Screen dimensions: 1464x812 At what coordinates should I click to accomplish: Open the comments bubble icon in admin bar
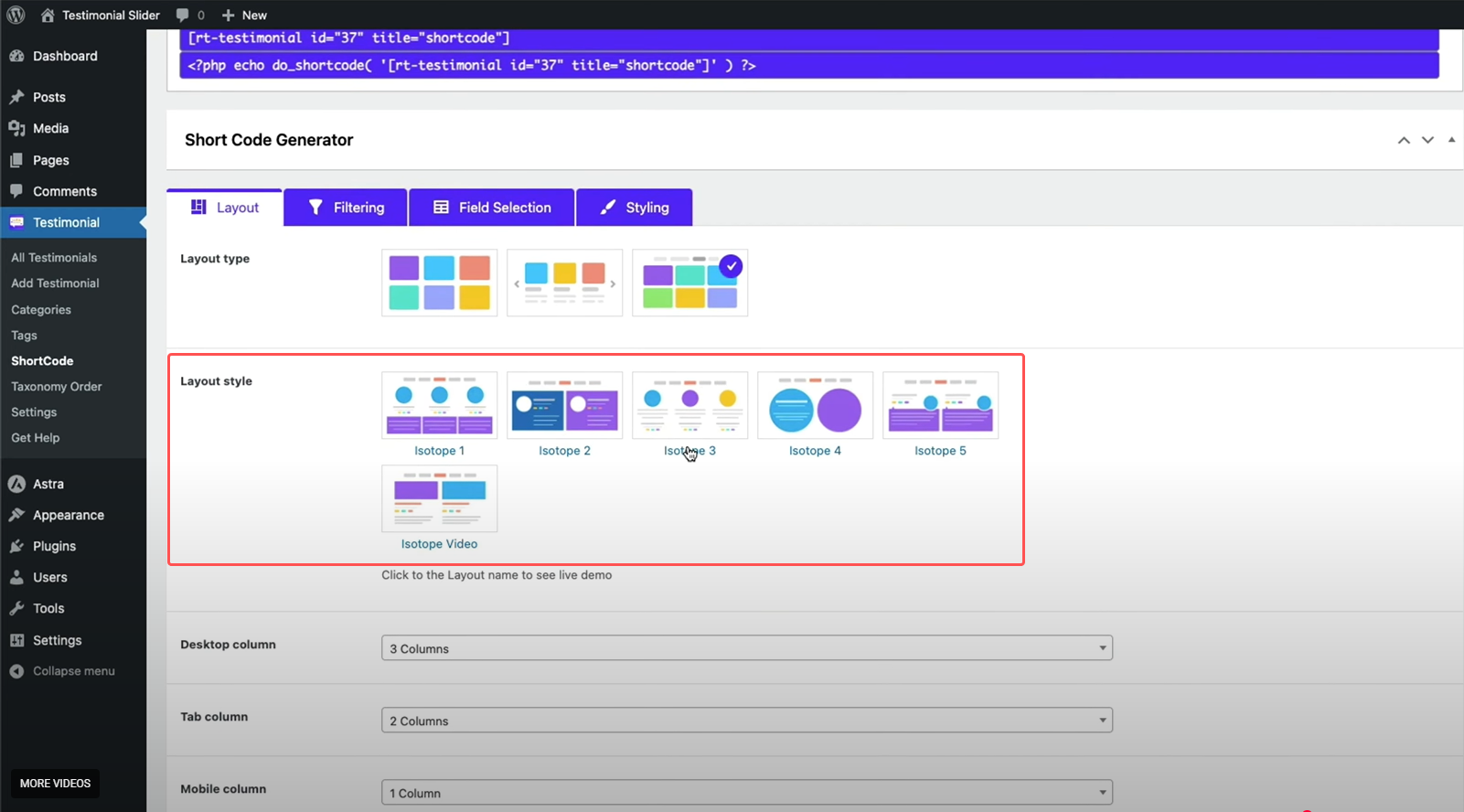tap(183, 15)
